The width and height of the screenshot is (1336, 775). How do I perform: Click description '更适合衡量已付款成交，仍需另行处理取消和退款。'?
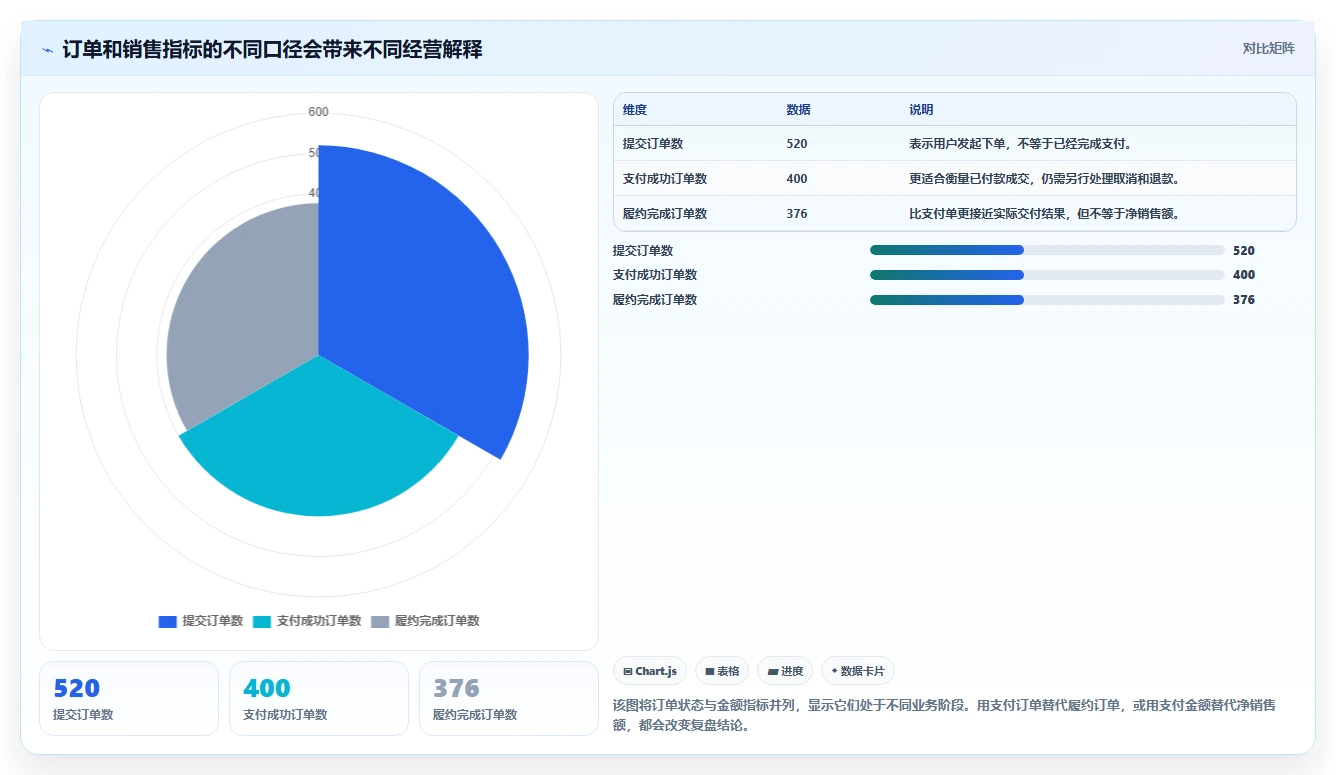tap(1045, 179)
